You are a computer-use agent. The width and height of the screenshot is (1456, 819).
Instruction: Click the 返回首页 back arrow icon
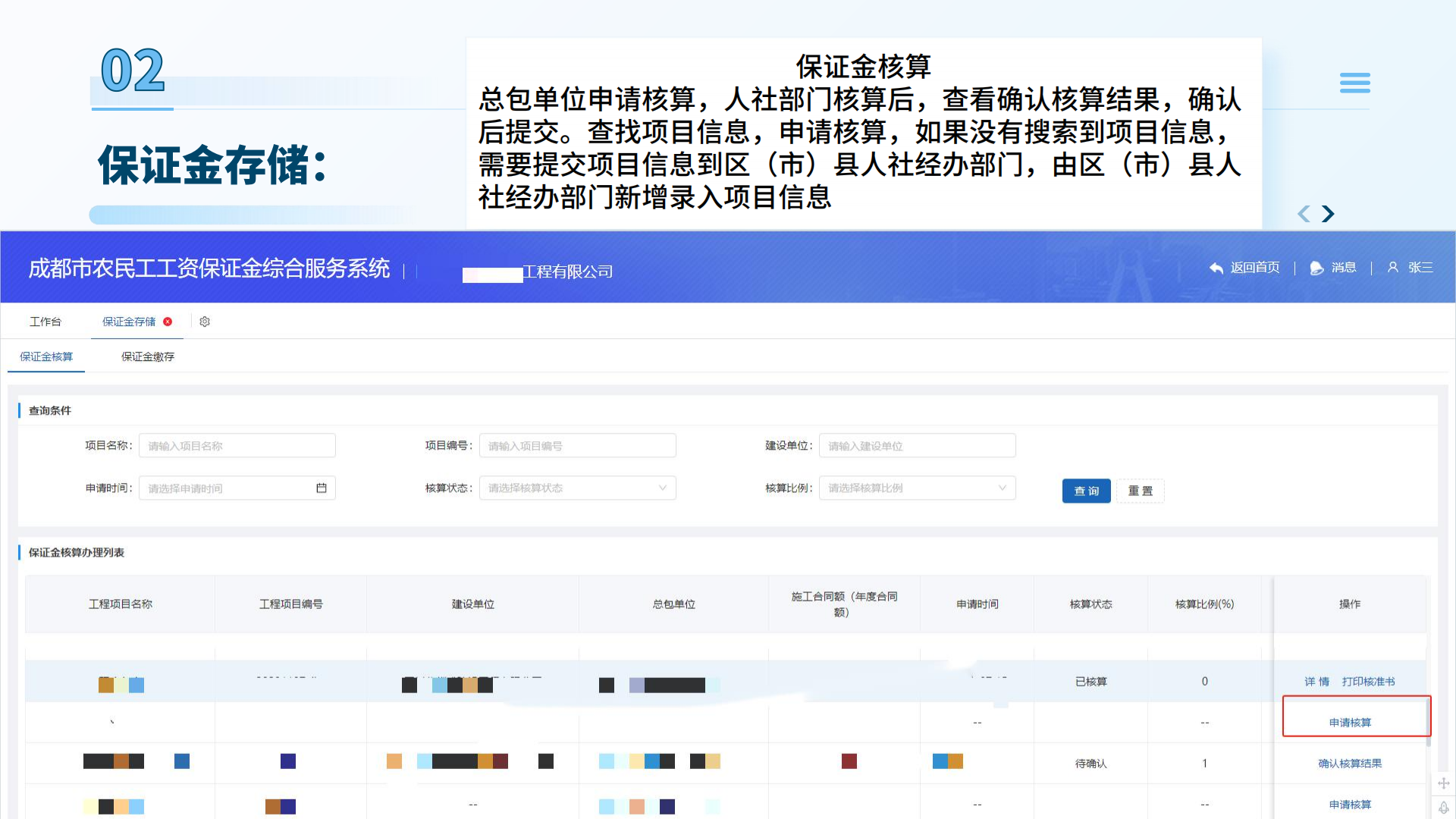click(x=1216, y=268)
